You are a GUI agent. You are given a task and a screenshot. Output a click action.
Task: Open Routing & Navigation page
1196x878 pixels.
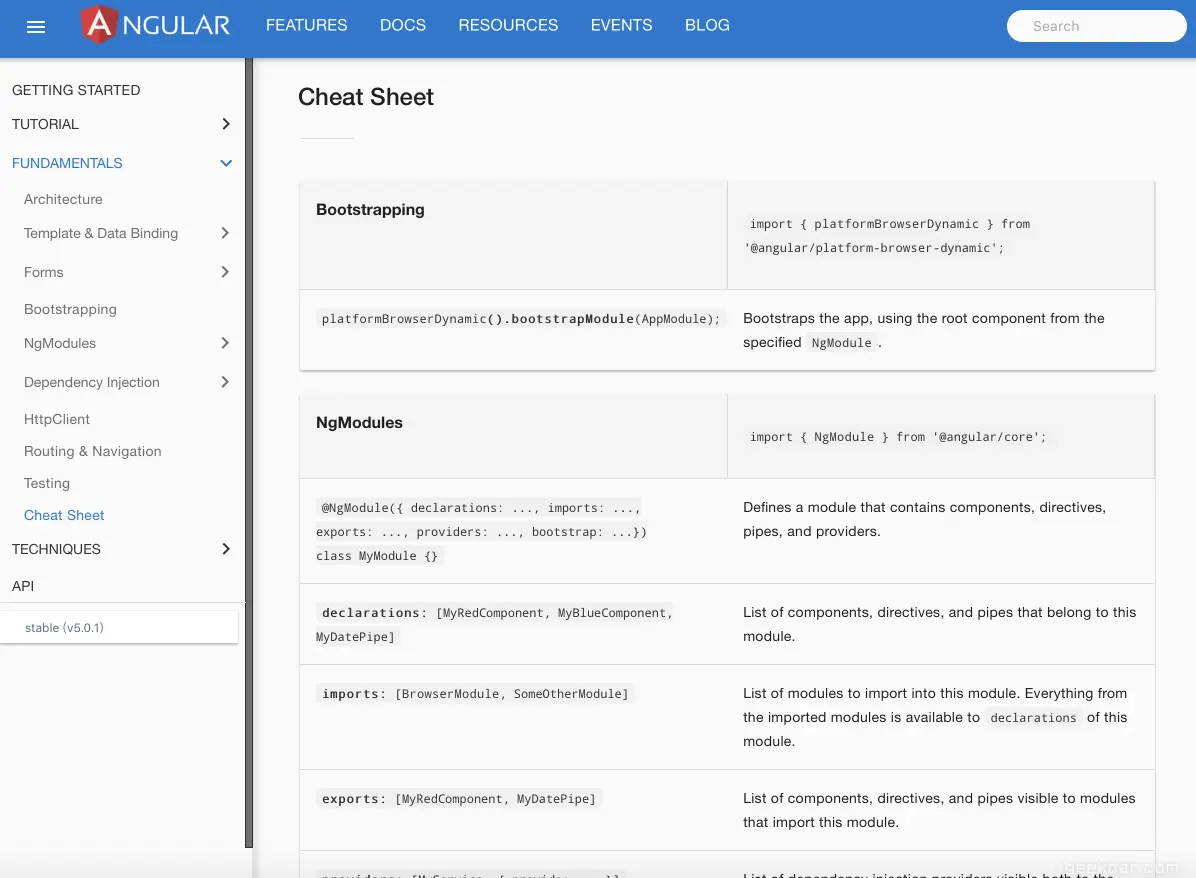point(92,451)
